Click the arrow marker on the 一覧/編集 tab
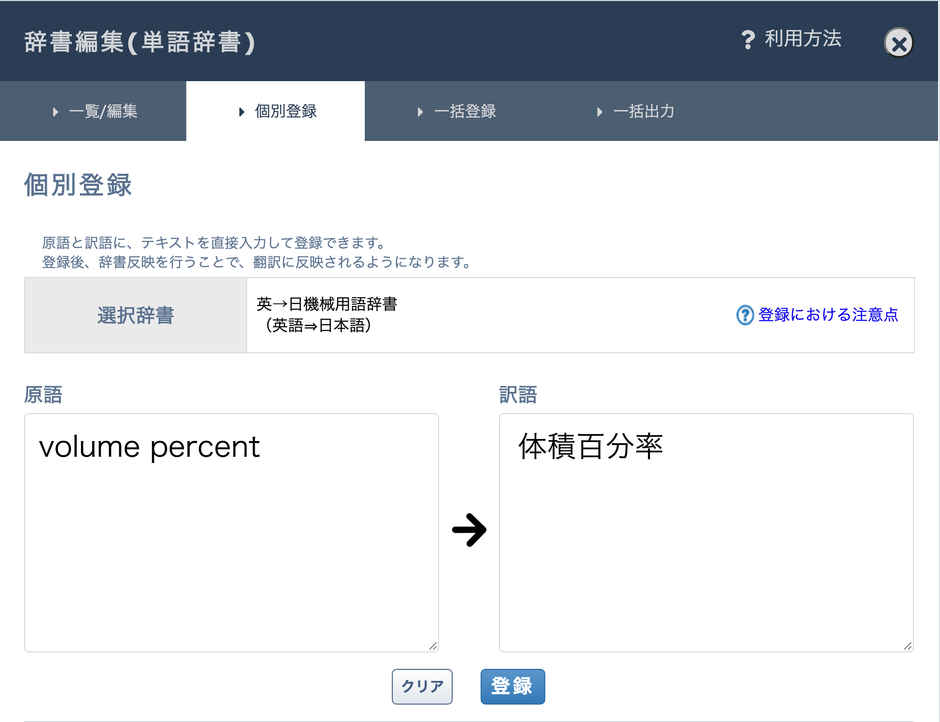Image resolution: width=940 pixels, height=722 pixels. [55, 111]
